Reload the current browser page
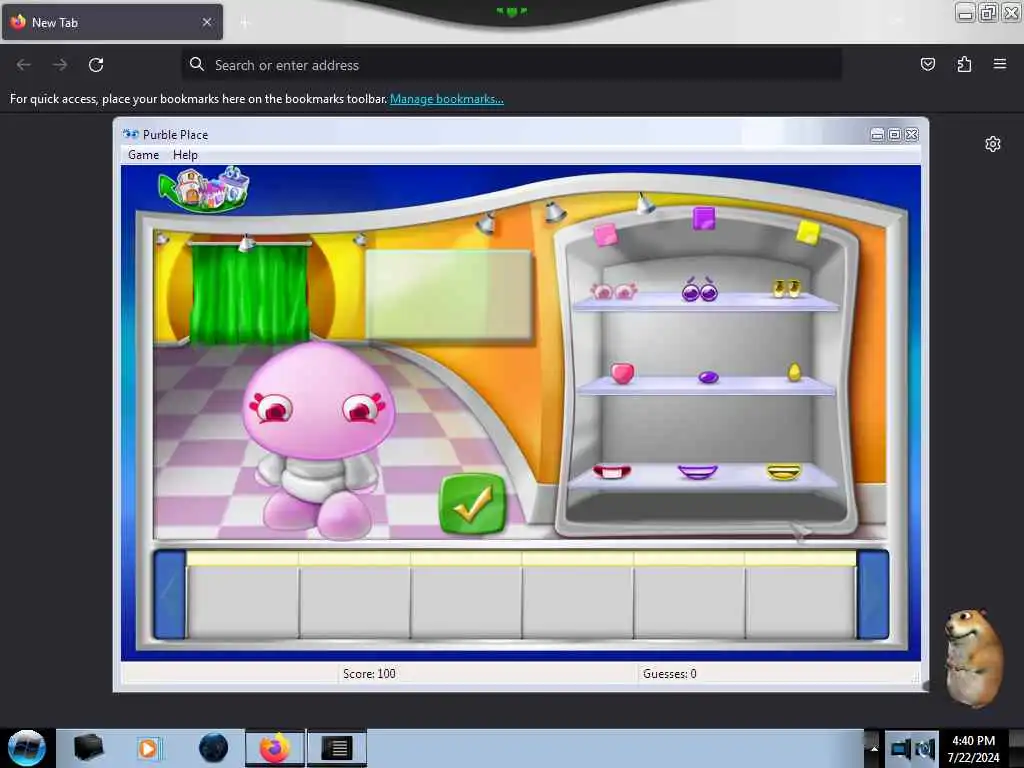The width and height of the screenshot is (1024, 768). [96, 65]
